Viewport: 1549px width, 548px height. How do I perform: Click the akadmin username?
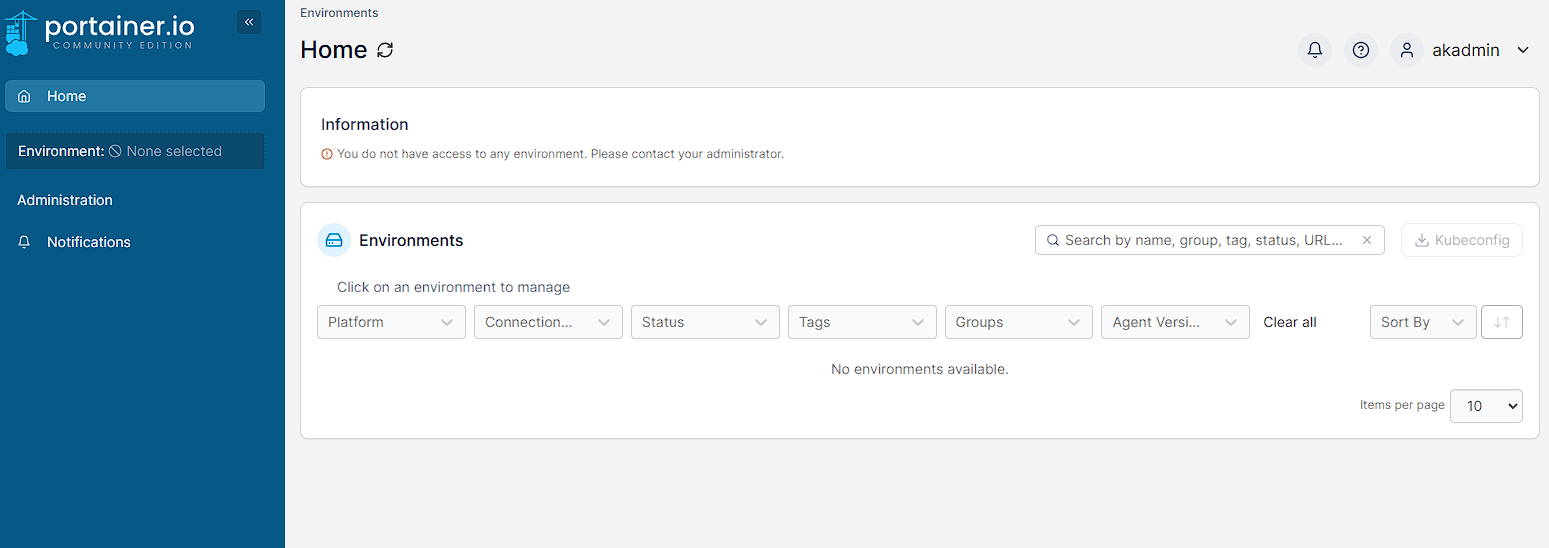(x=1466, y=50)
